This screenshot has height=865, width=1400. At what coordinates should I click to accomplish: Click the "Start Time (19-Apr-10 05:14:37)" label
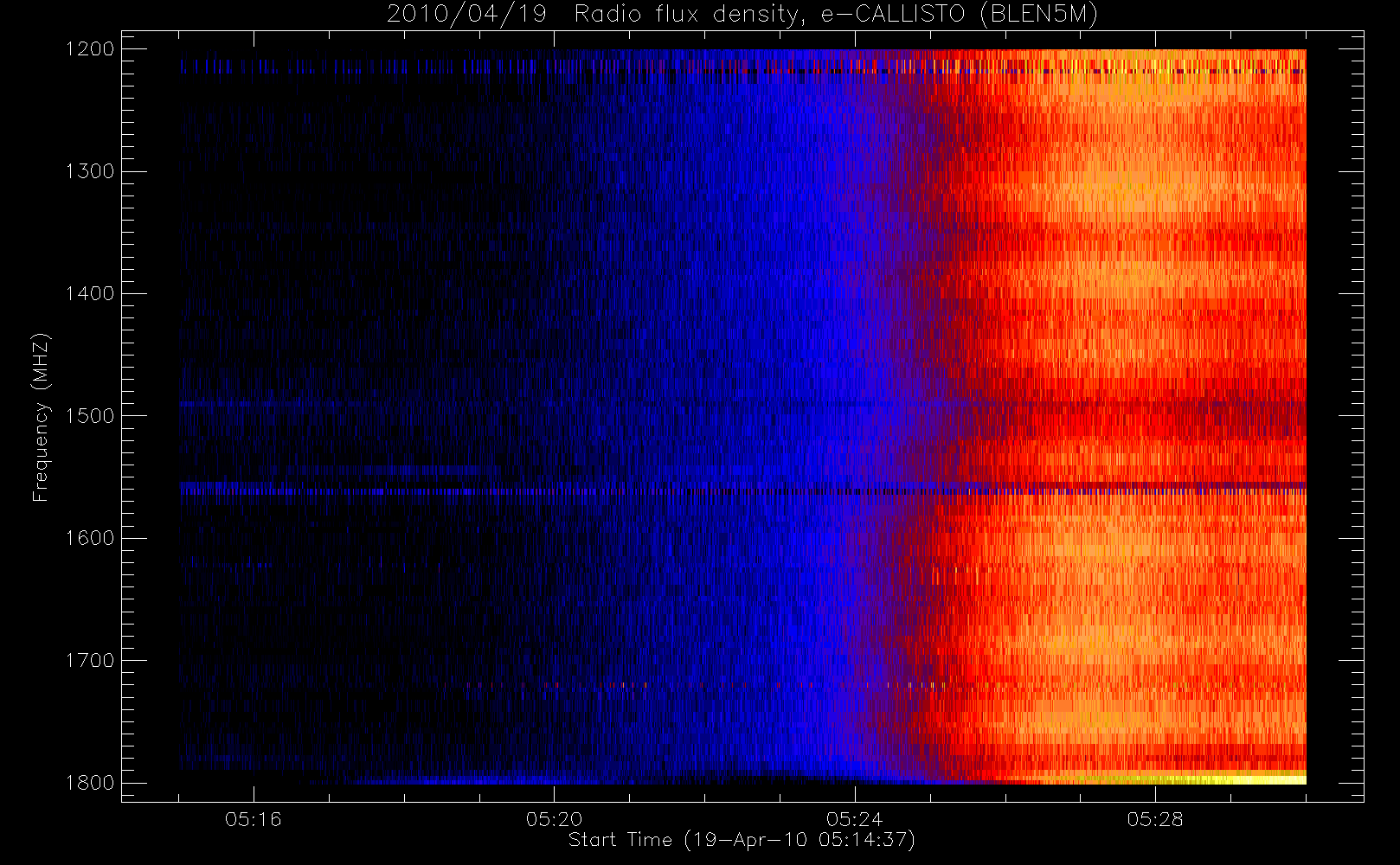742,840
